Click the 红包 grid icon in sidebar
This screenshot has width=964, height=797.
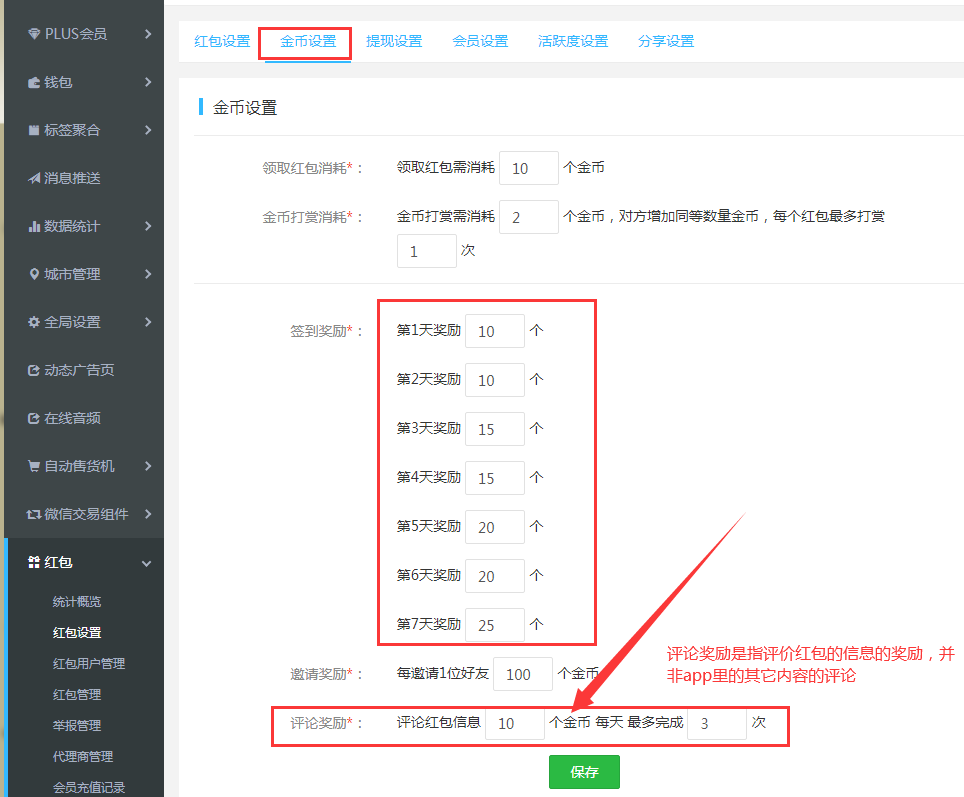click(x=34, y=563)
